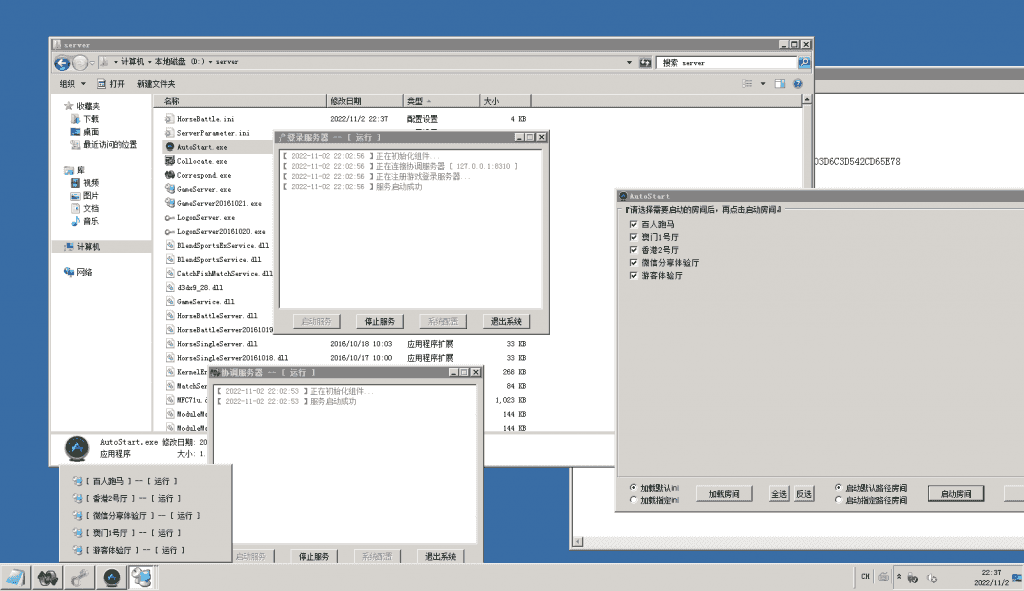Click 新建文件夹 in Explorer toolbar
The width and height of the screenshot is (1024, 591).
click(x=156, y=84)
